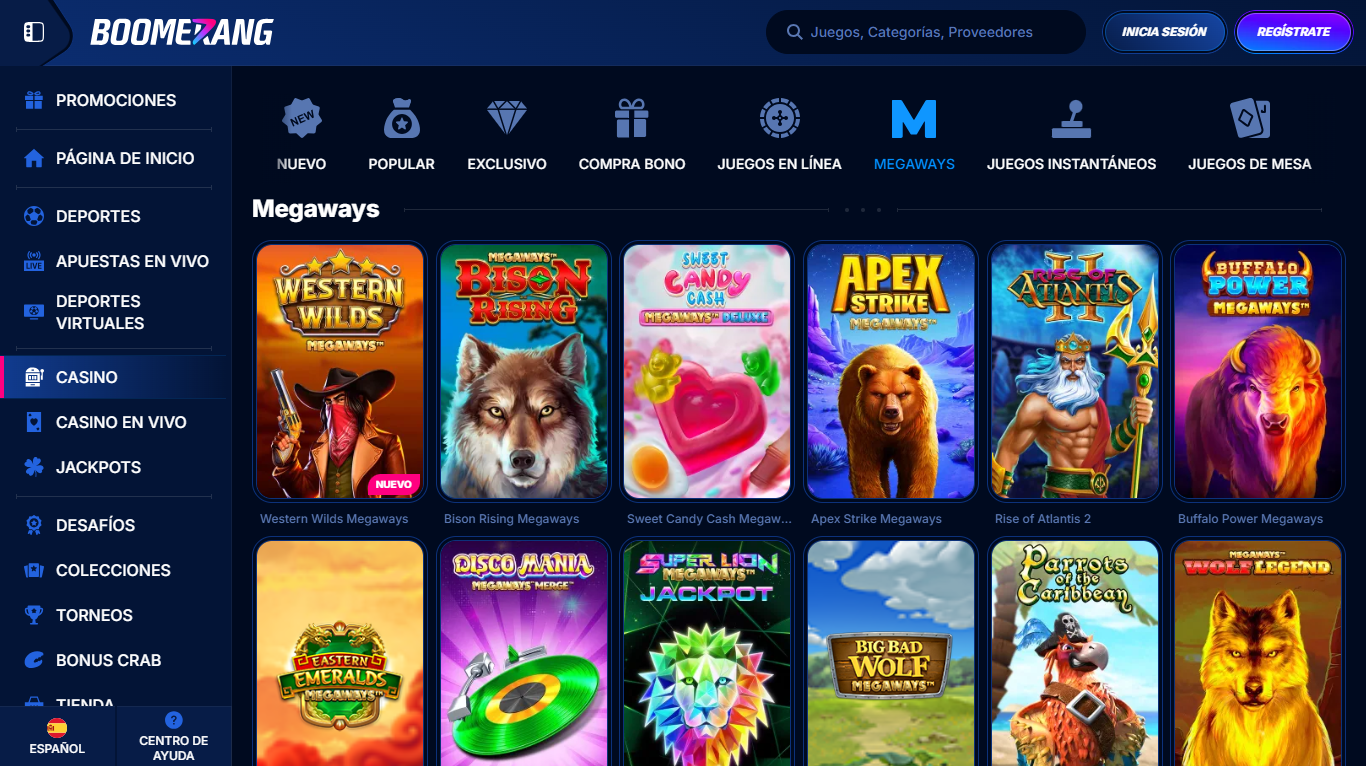1366x766 pixels.
Task: Click the gift icon beside Promociones
Action: pyautogui.click(x=34, y=100)
